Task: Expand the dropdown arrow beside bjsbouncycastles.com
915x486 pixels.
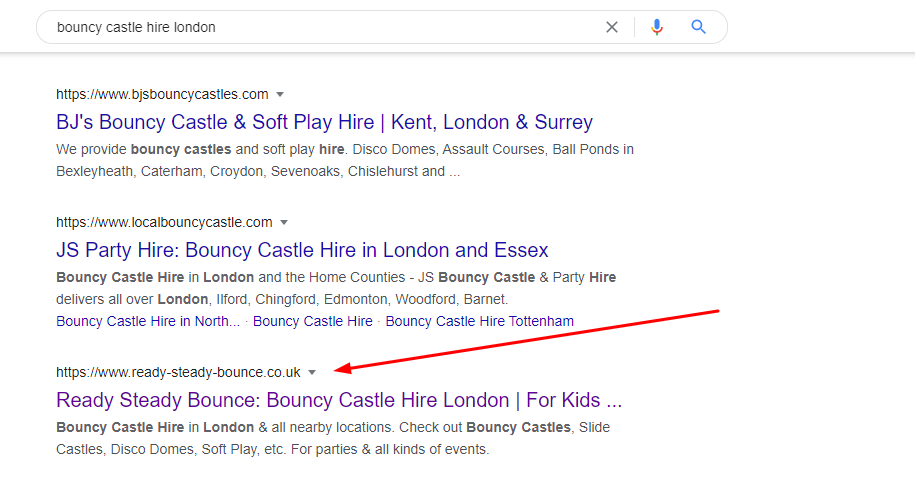Action: tap(280, 95)
